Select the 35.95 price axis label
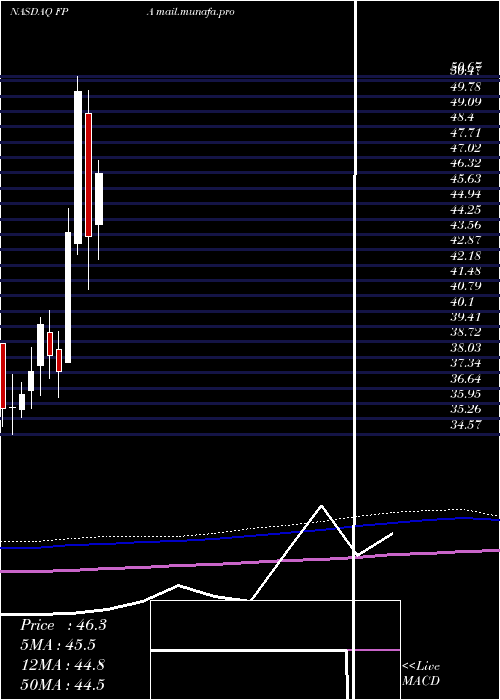Screen dimensions: 500x700 [x=466, y=394]
